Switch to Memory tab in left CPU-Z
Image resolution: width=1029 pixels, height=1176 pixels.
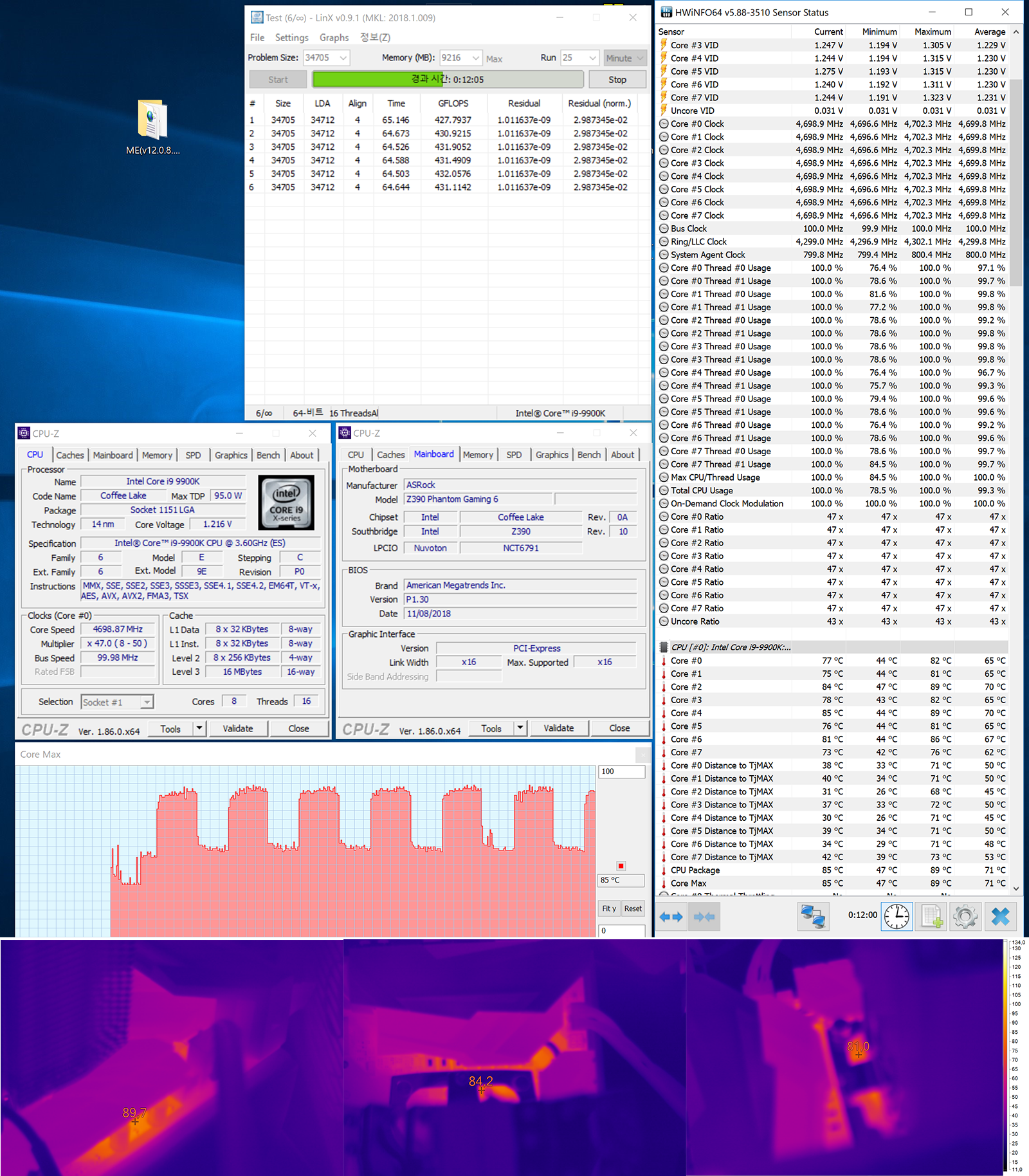coord(157,455)
